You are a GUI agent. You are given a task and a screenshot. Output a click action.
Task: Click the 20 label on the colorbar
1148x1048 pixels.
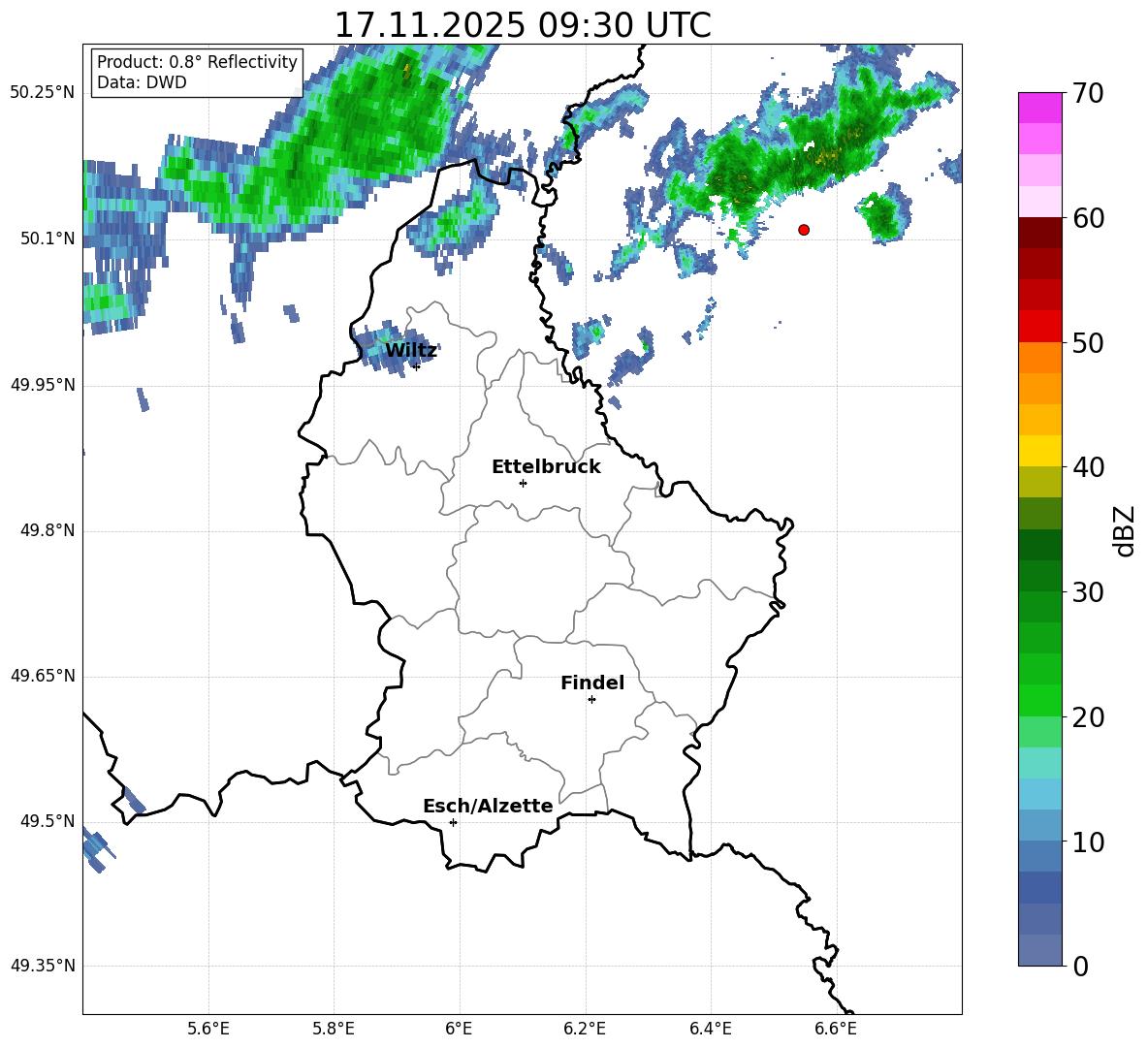tap(1088, 717)
